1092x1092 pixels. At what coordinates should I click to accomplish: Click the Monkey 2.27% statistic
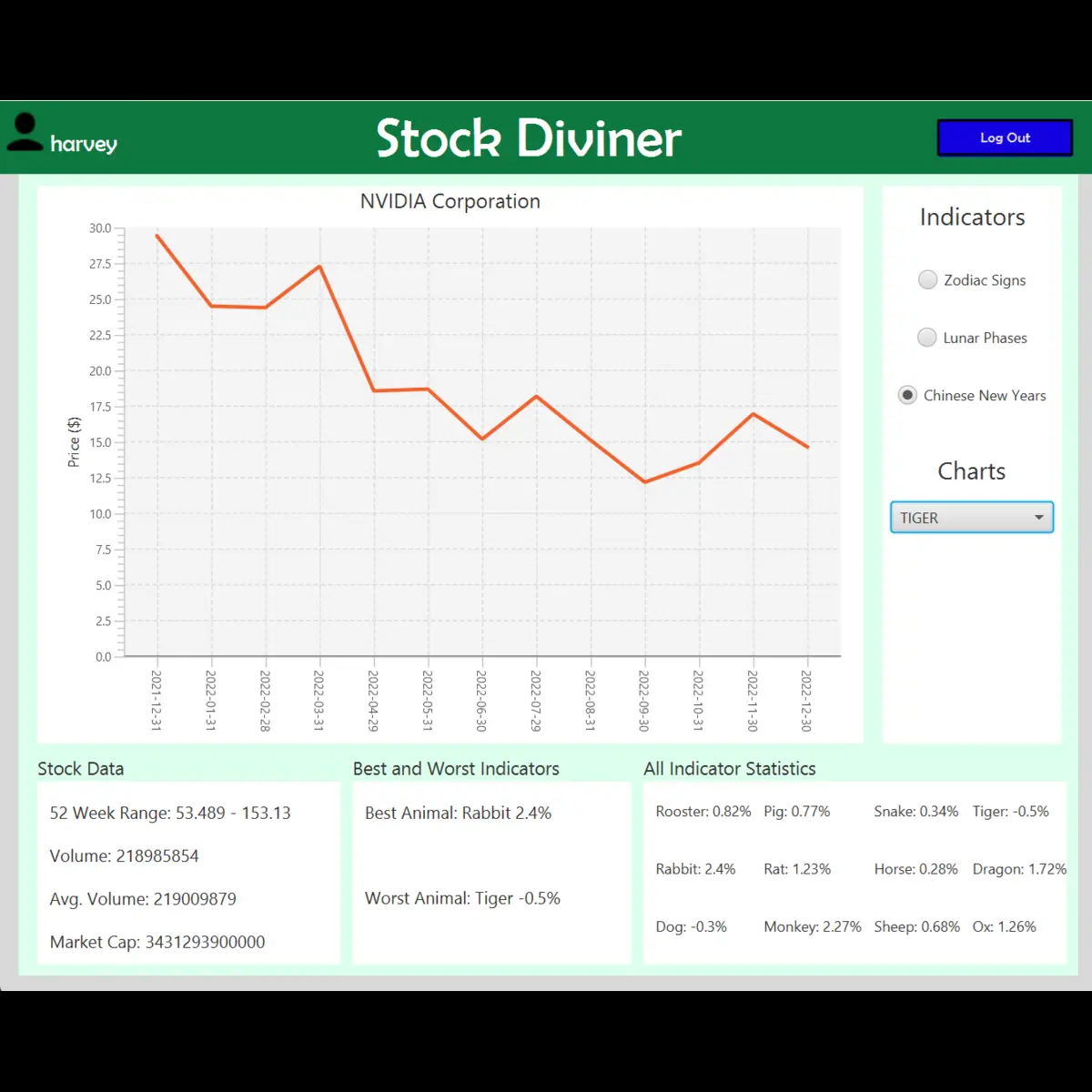click(812, 926)
